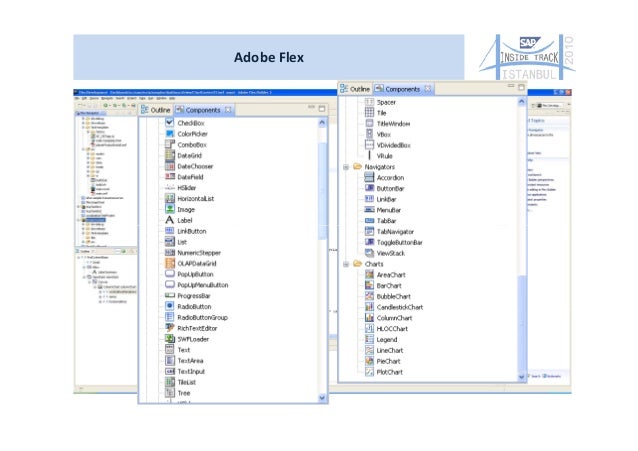Select the HorizontalList component icon

click(170, 198)
